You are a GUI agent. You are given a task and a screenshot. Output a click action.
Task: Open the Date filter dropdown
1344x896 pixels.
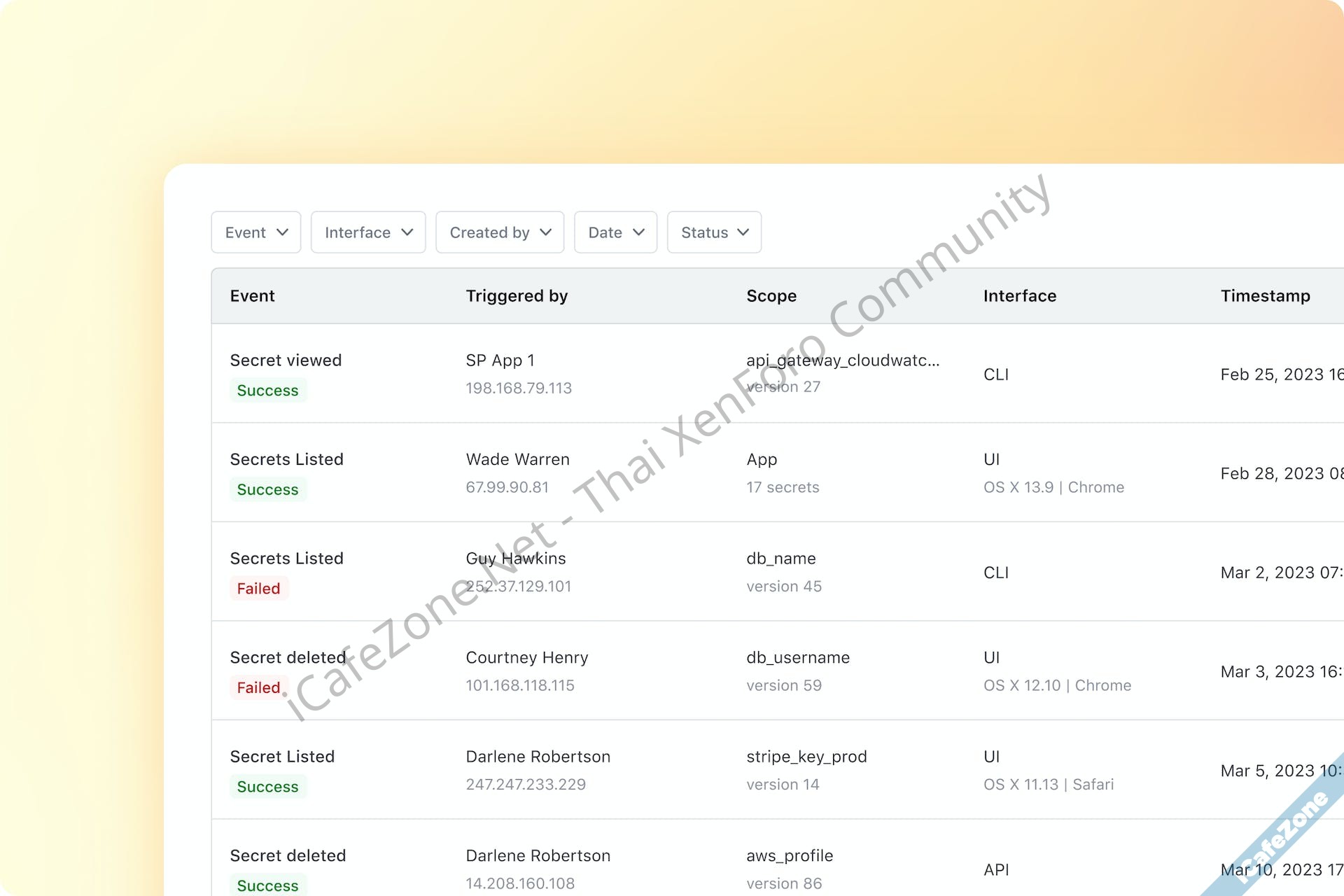(615, 232)
